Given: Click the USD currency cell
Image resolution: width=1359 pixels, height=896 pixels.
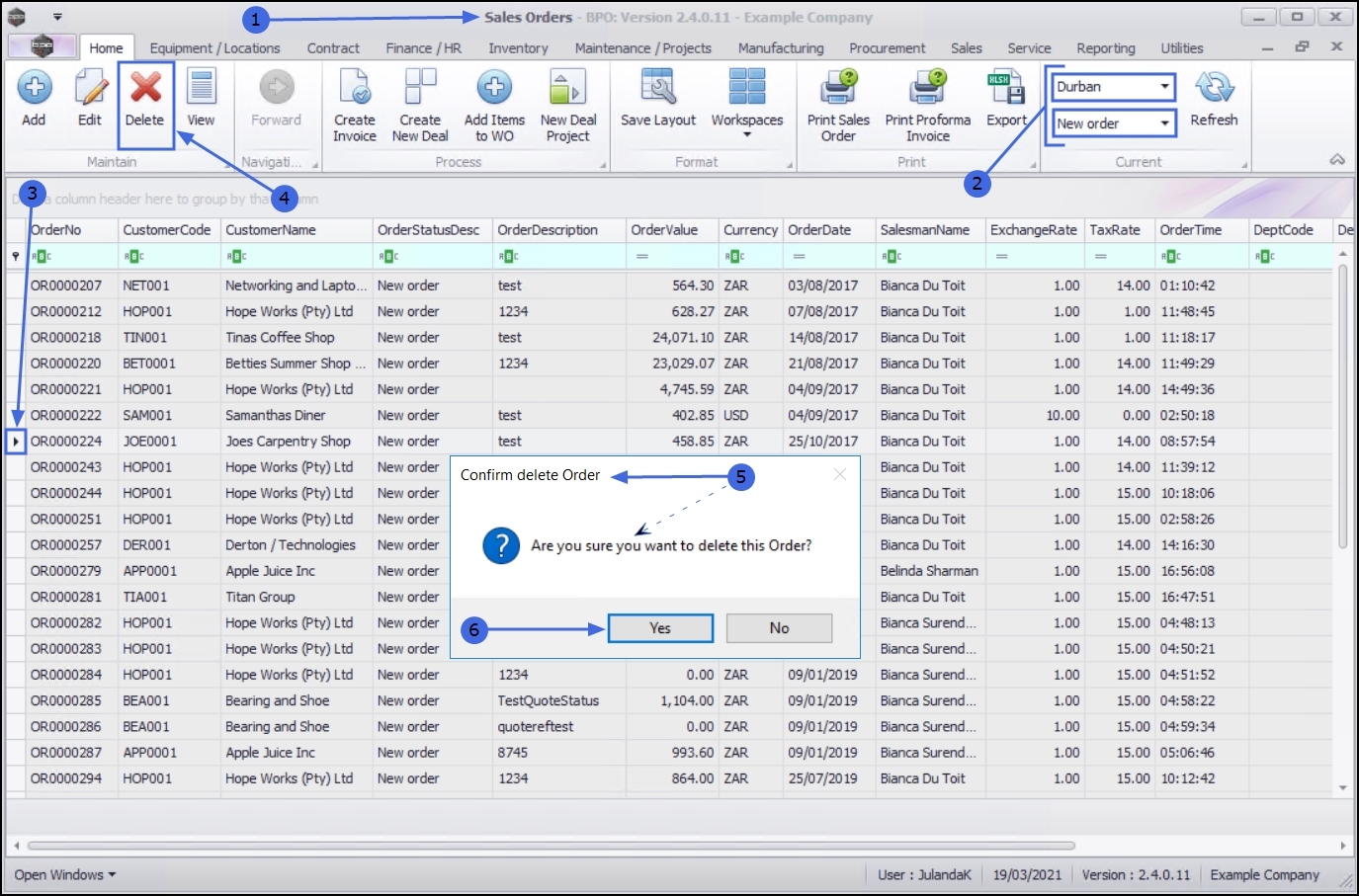Looking at the screenshot, I should click(751, 416).
